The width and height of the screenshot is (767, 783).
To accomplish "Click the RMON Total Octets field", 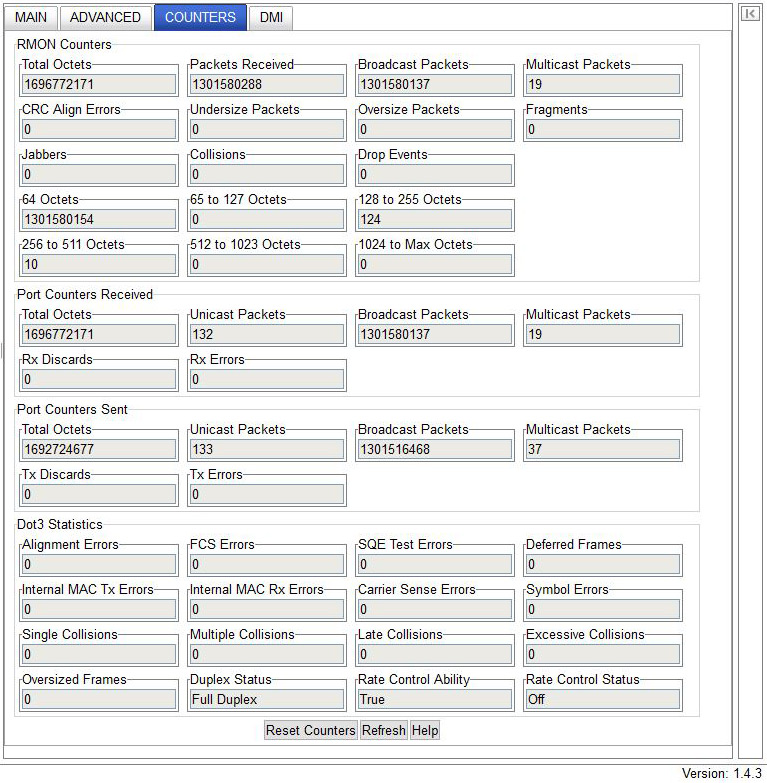I will click(99, 84).
